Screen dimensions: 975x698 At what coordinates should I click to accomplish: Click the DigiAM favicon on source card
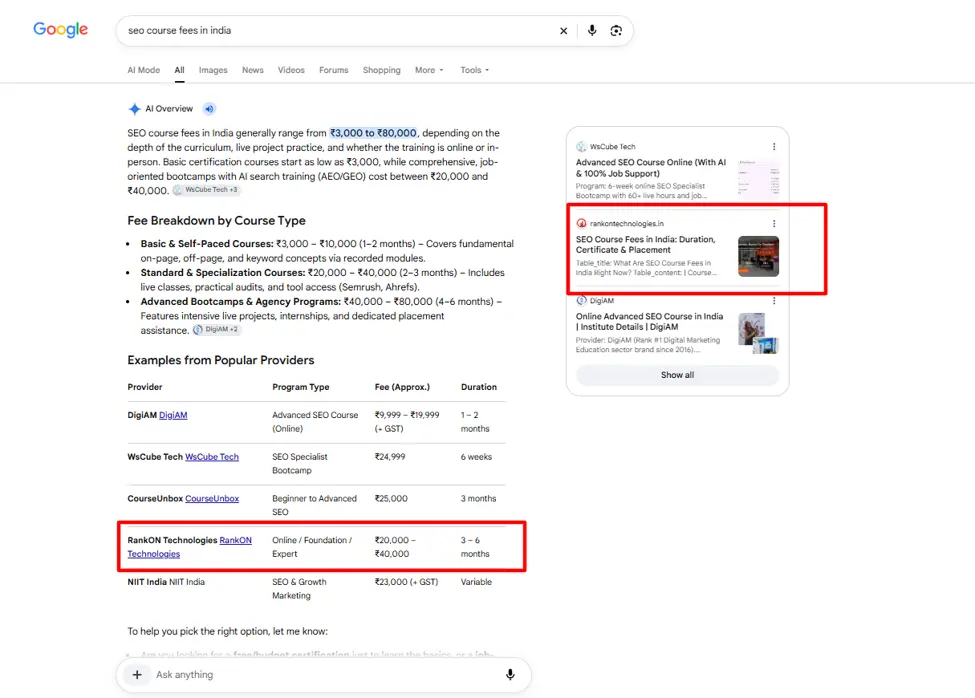581,301
